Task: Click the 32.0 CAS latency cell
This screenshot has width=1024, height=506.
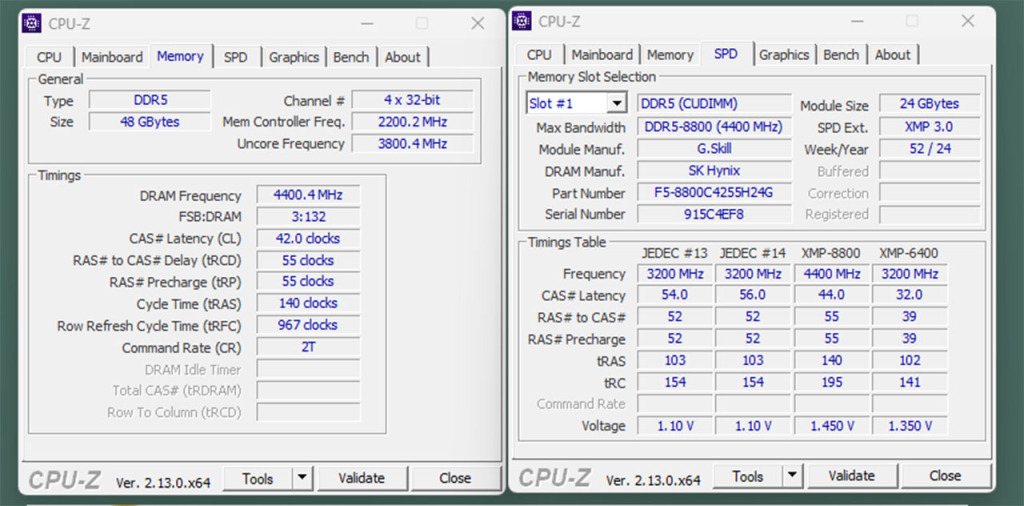Action: coord(910,295)
